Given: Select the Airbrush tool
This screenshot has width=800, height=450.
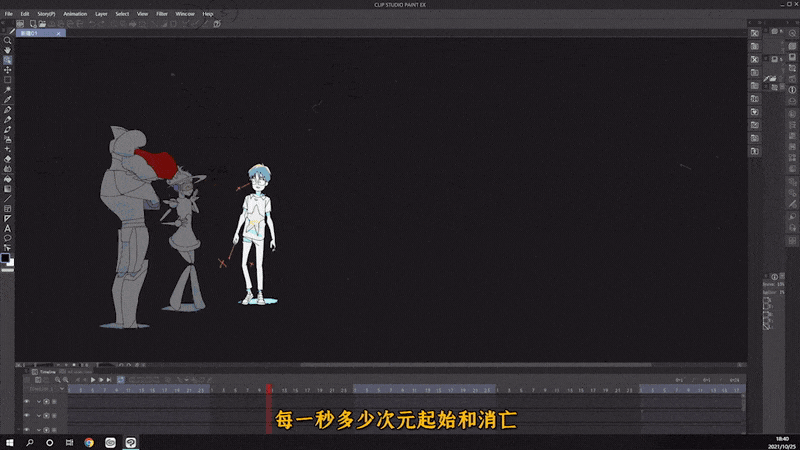Looking at the screenshot, I should 7,139.
